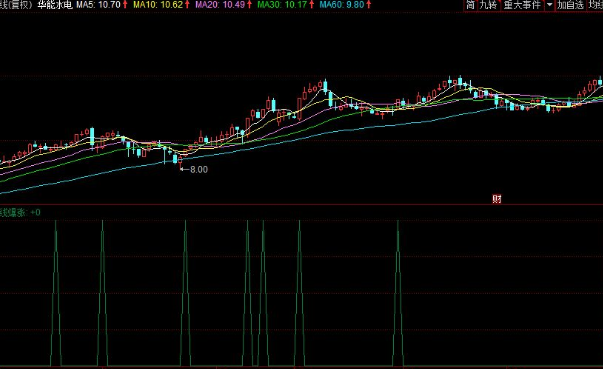Click the last green spike in indicator panel
Screen dimensions: 603x369
click(398, 293)
